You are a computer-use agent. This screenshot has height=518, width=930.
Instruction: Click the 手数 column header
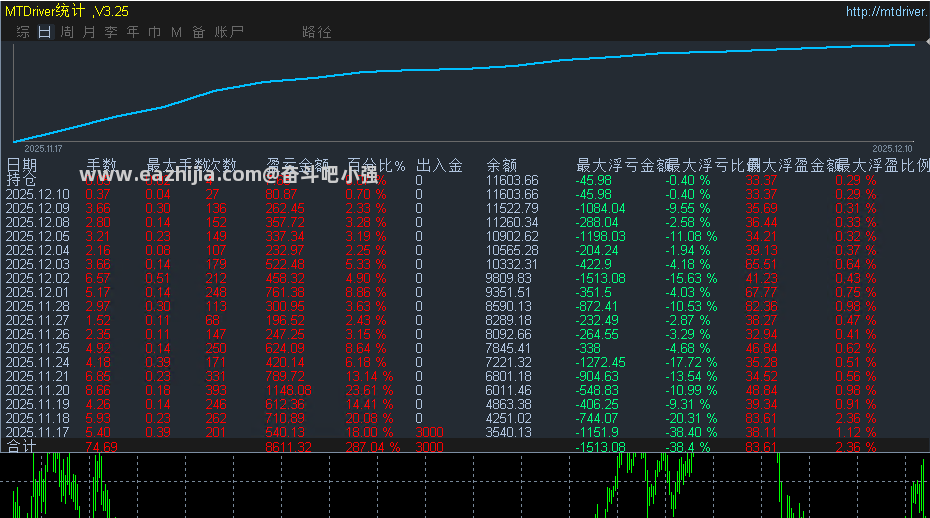(101, 165)
